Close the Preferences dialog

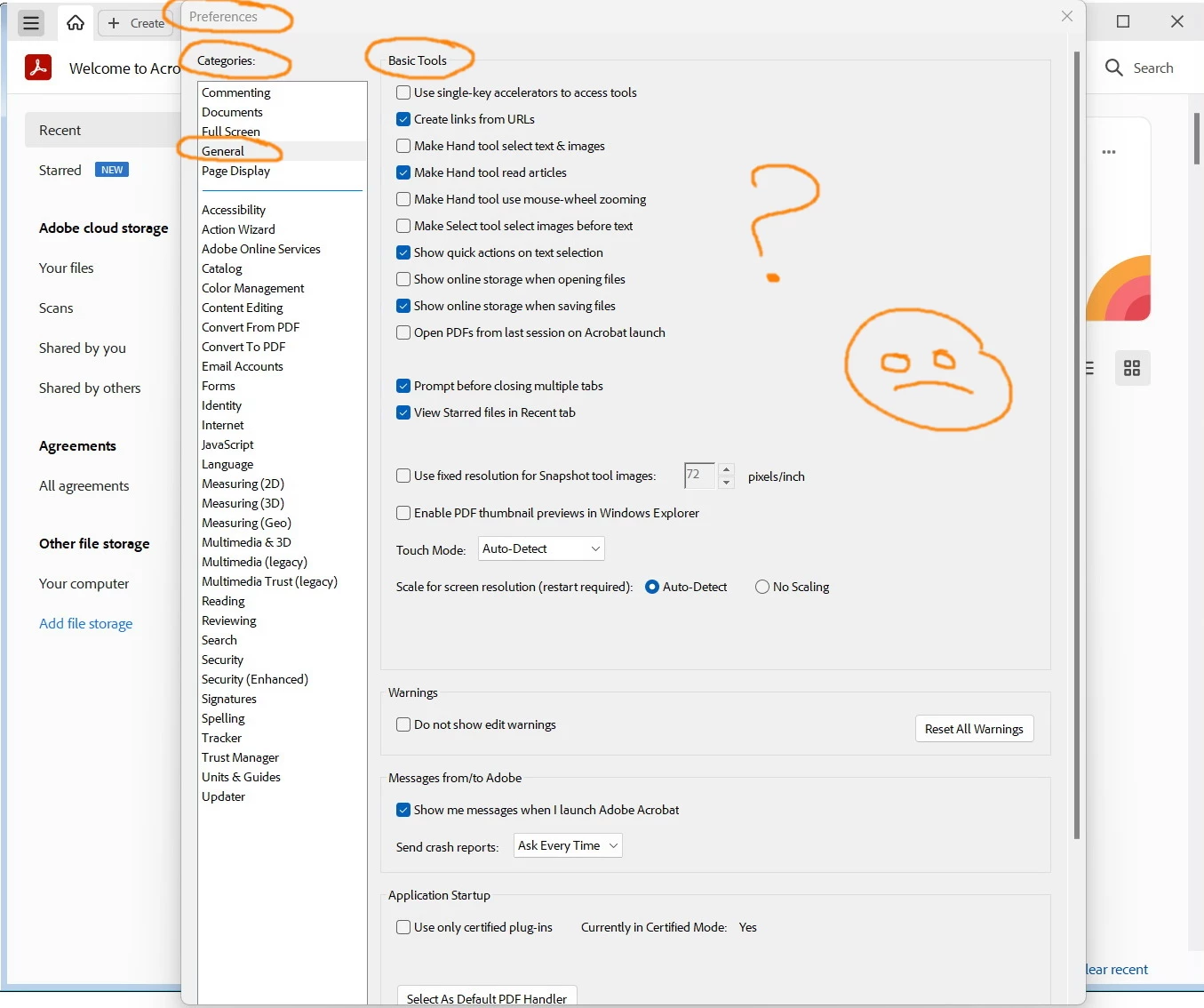pos(1067,16)
